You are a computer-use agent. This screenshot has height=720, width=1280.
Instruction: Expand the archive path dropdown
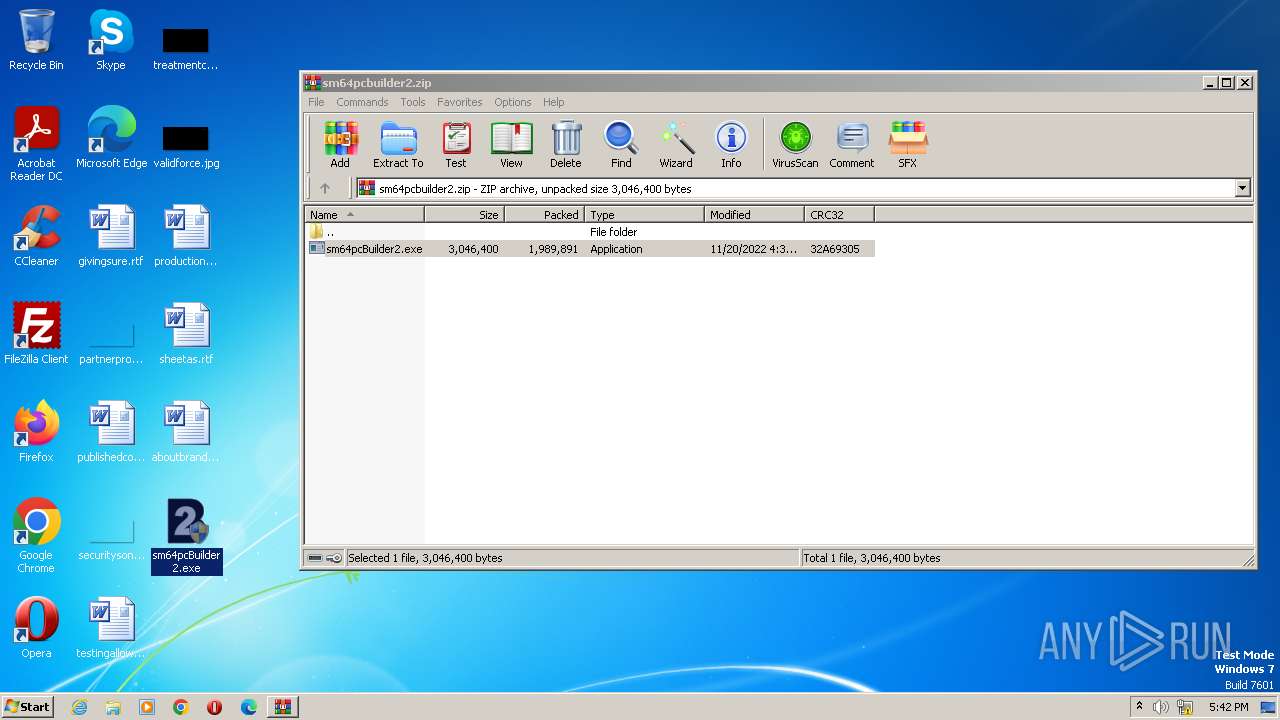[x=1242, y=188]
